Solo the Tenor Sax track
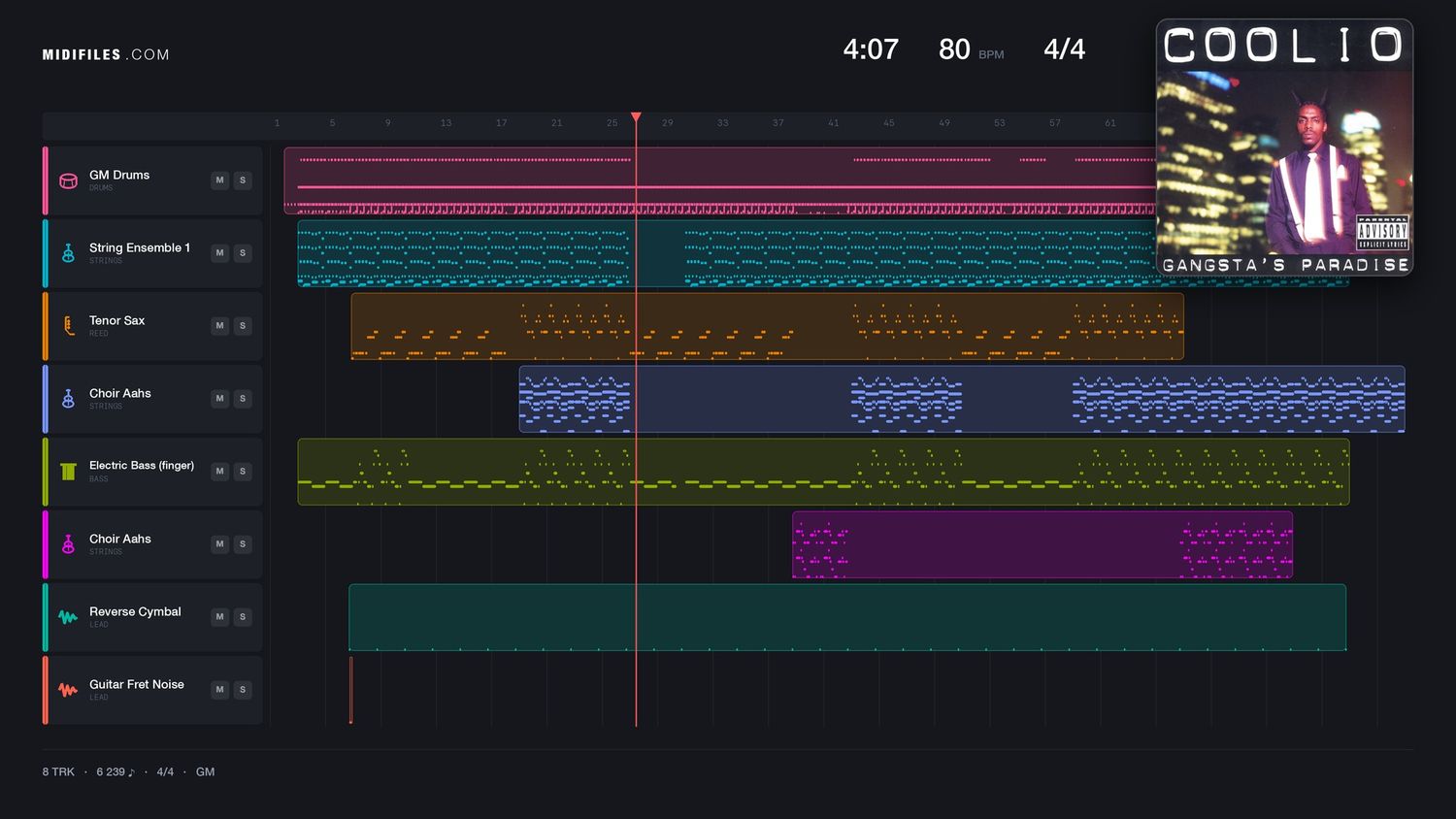Screen dimensions: 1456x819 click(243, 326)
